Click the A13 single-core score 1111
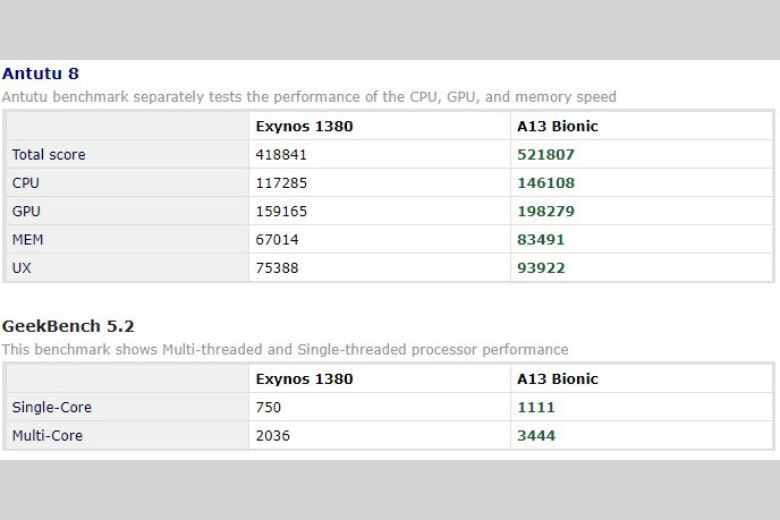This screenshot has height=520, width=780. (x=536, y=408)
